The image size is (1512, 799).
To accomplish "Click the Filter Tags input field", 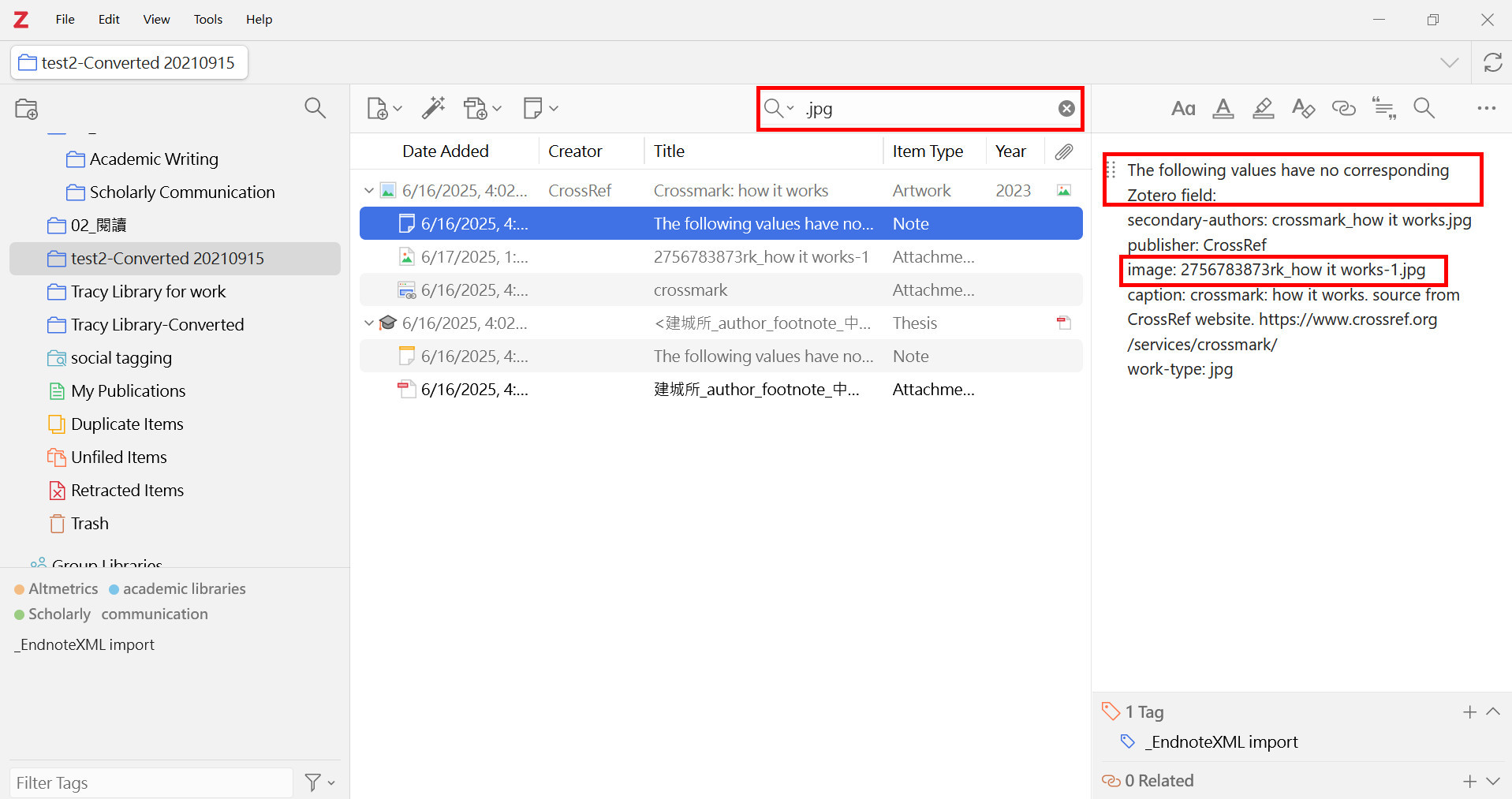I will (151, 783).
